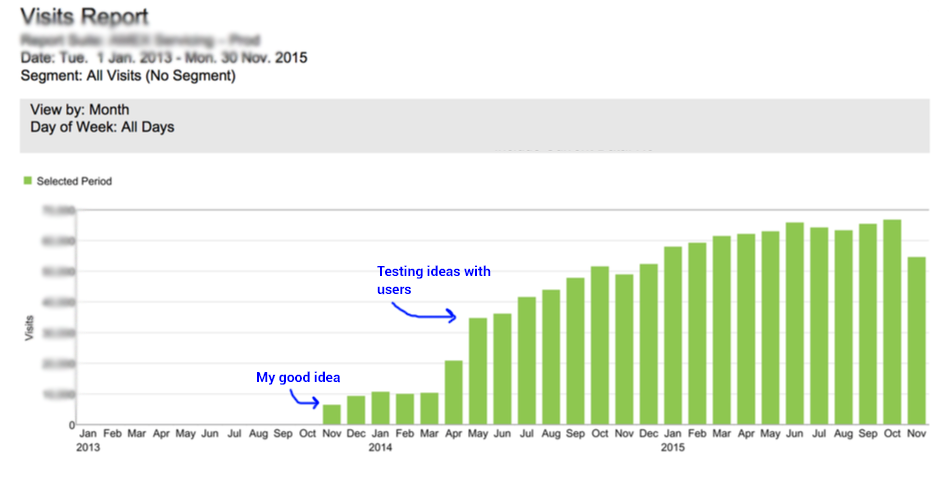Click the report date range line
The image size is (949, 480).
pyautogui.click(x=164, y=58)
